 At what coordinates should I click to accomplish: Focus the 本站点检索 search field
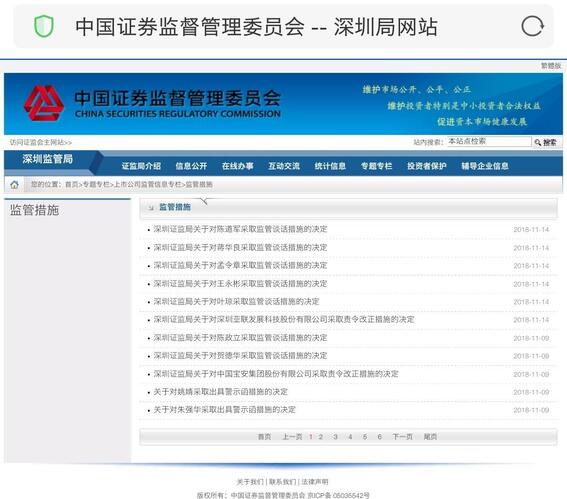tap(489, 141)
